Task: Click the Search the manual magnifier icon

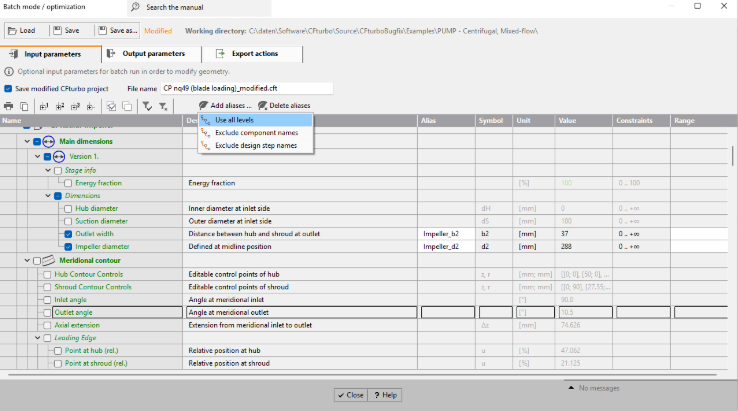Action: click(x=136, y=7)
